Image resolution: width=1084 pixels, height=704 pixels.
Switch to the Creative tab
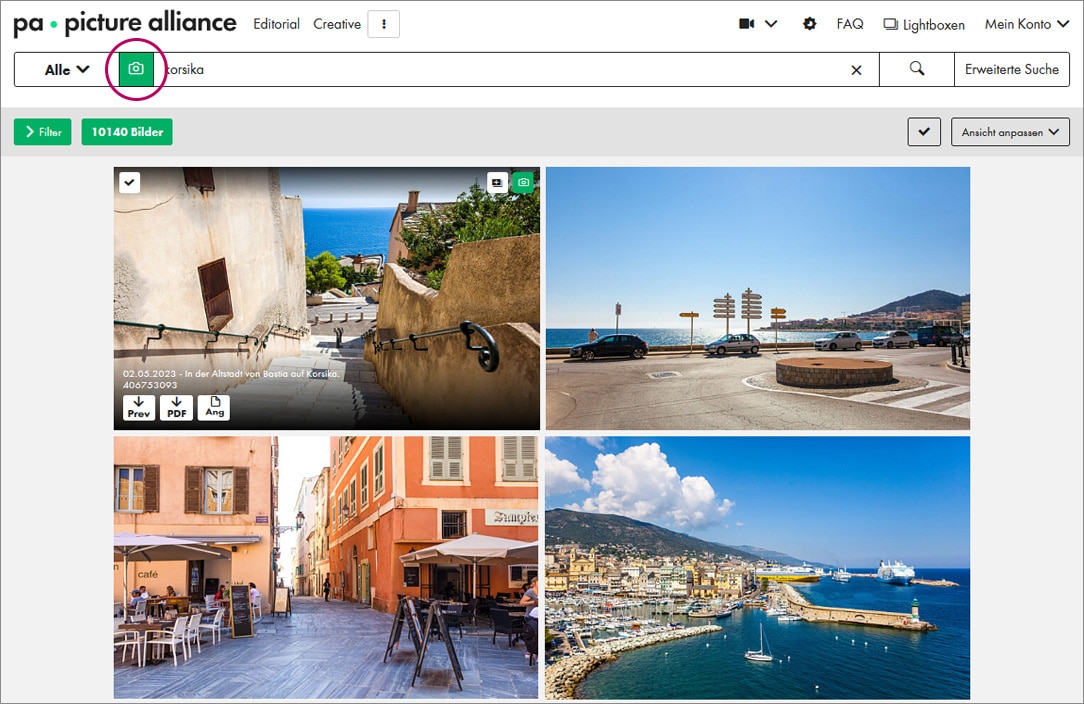pyautogui.click(x=337, y=24)
